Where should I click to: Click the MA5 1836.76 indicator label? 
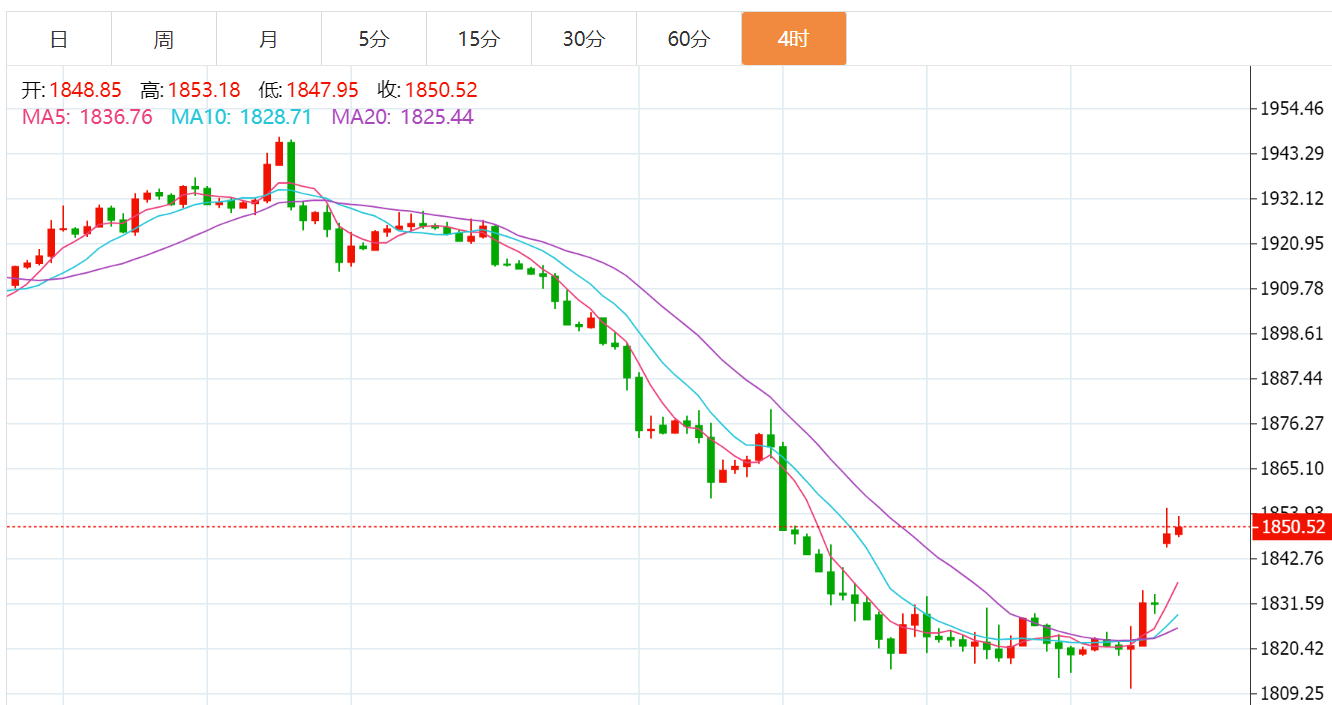pyautogui.click(x=87, y=117)
